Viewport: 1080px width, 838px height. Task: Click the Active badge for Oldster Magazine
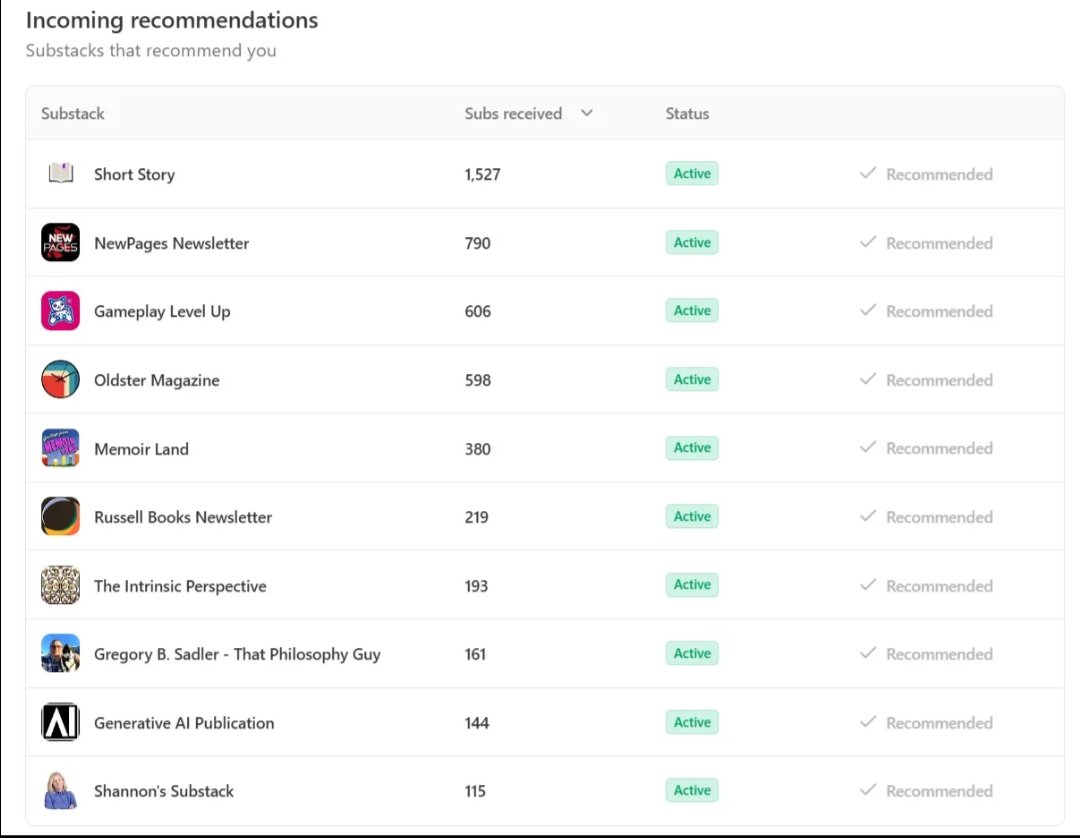[692, 379]
